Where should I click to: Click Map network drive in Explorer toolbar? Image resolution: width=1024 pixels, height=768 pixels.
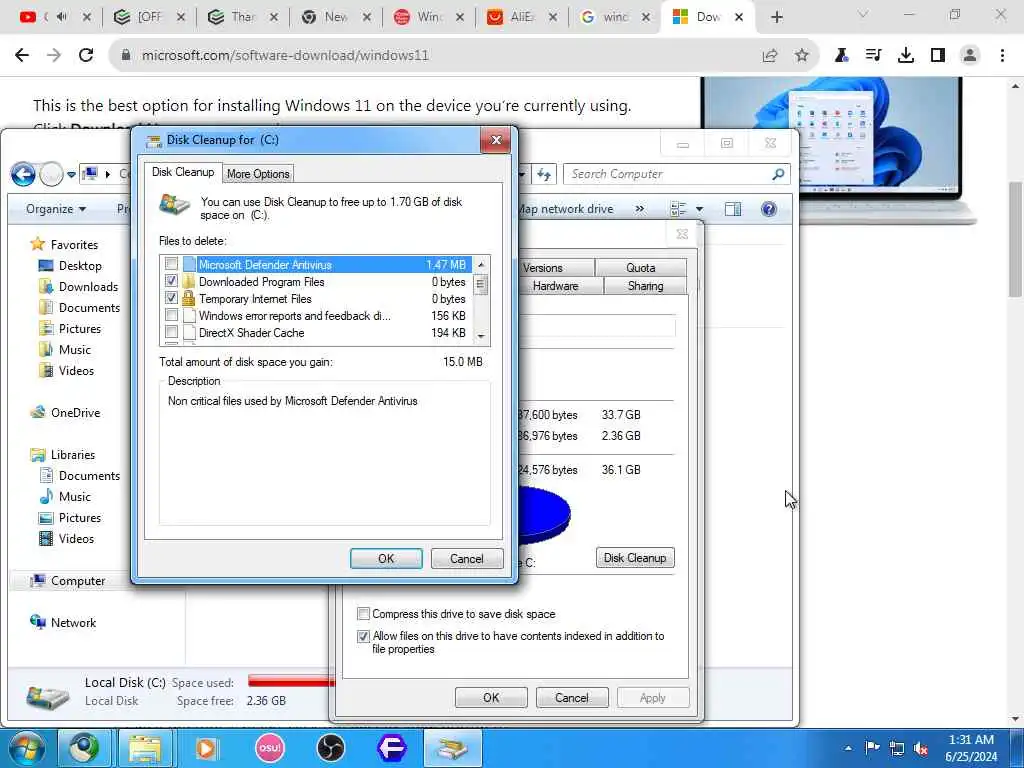566,209
